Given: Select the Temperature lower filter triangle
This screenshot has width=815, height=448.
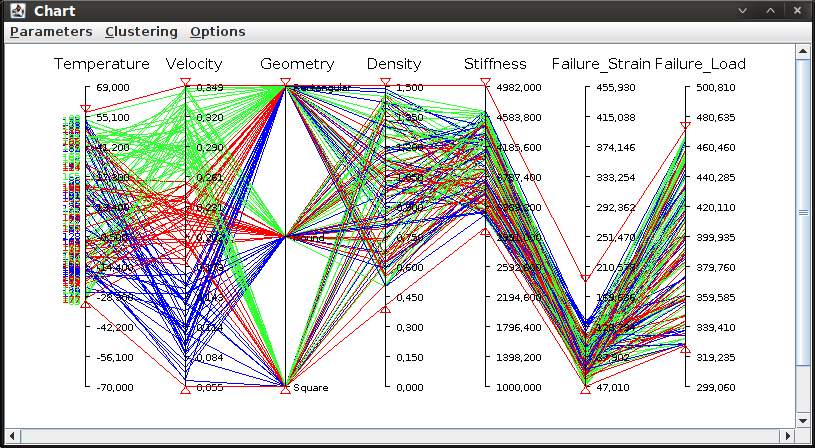Looking at the screenshot, I should pyautogui.click(x=86, y=304).
